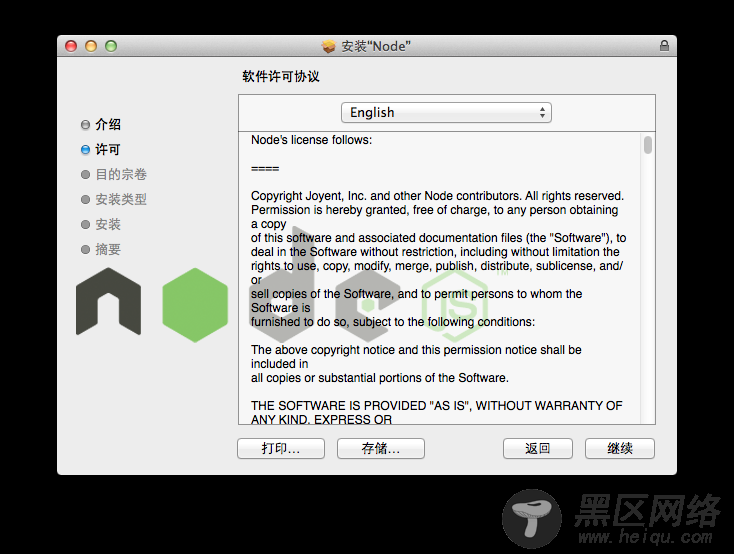Click the license text scrollbar thumb
The width and height of the screenshot is (734, 554).
pyautogui.click(x=648, y=145)
